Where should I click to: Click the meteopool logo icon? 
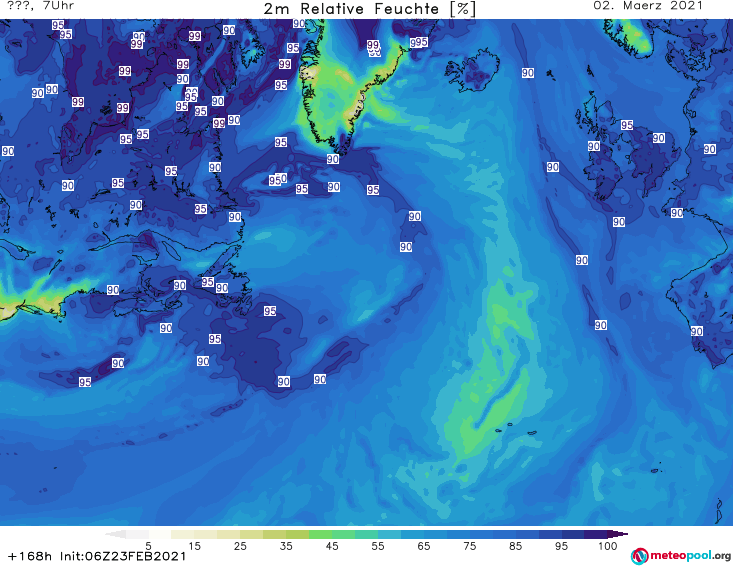click(x=639, y=556)
